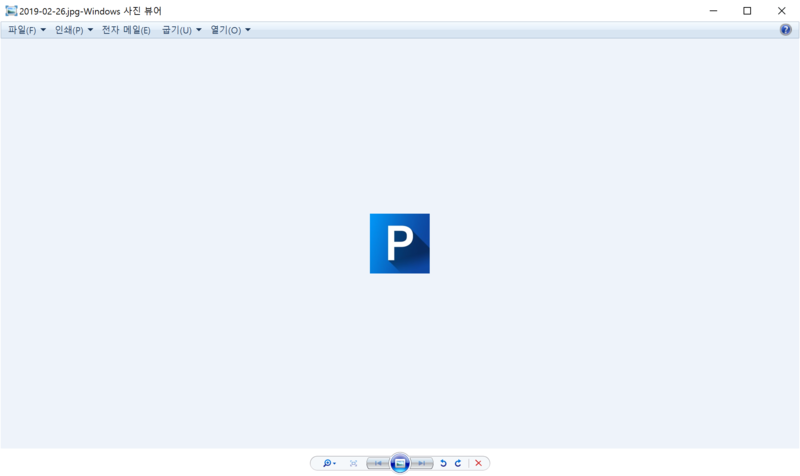Image resolution: width=800 pixels, height=476 pixels.
Task: Open the 파일(F) menu
Action: point(27,30)
